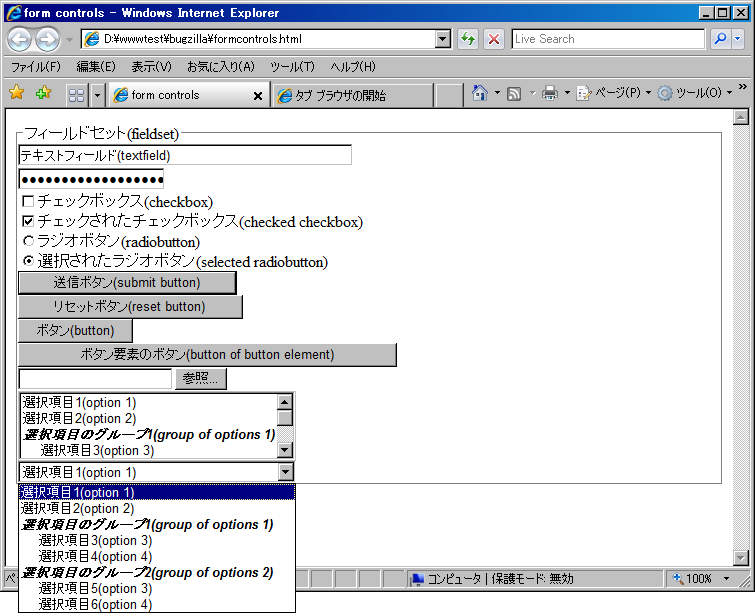This screenshot has width=755, height=613.
Task: Expand the address bar history dropdown
Action: 443,39
